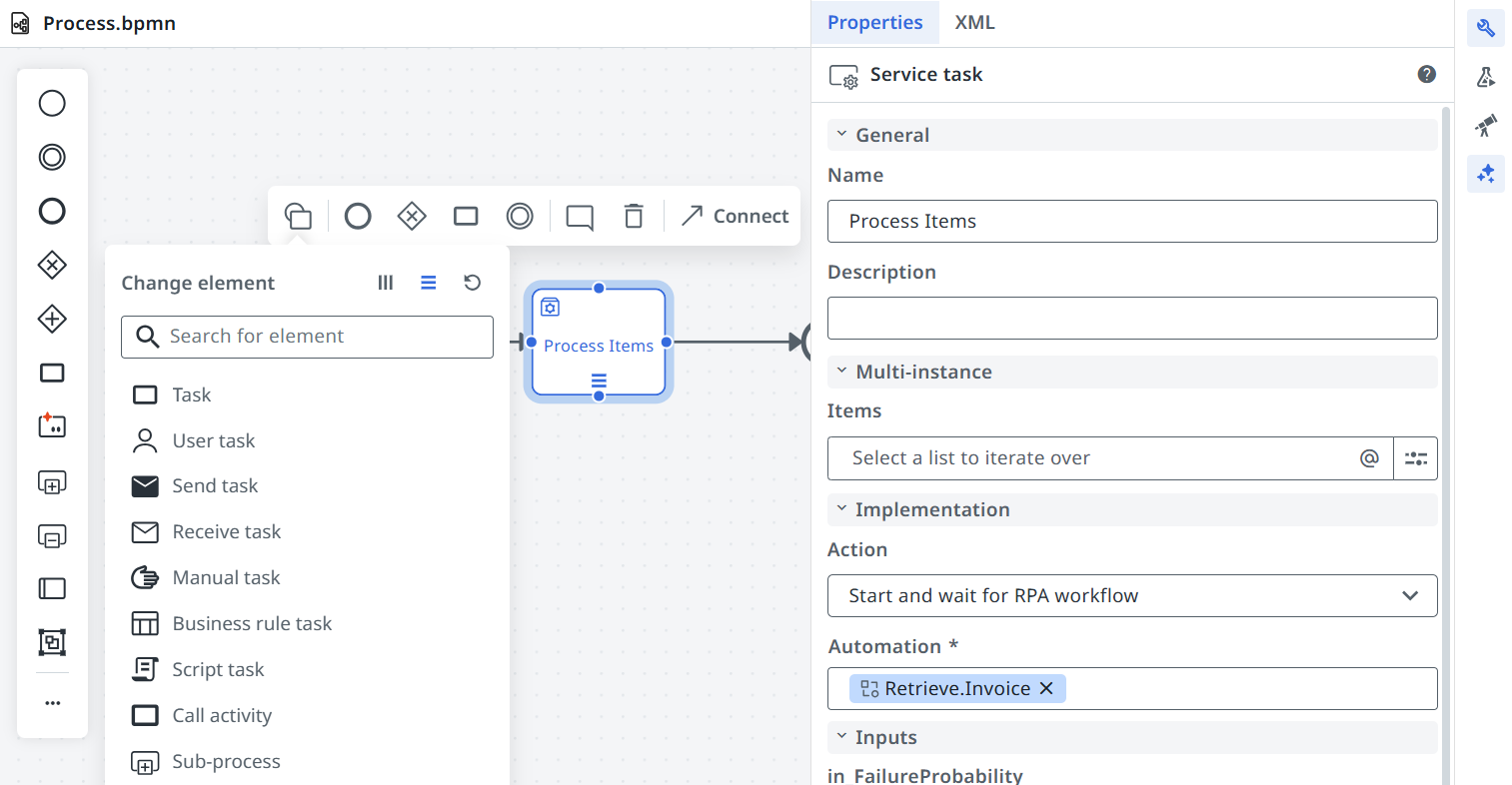Screen dimensions: 1512x785
Task: Collapse the General section
Action: pos(841,134)
